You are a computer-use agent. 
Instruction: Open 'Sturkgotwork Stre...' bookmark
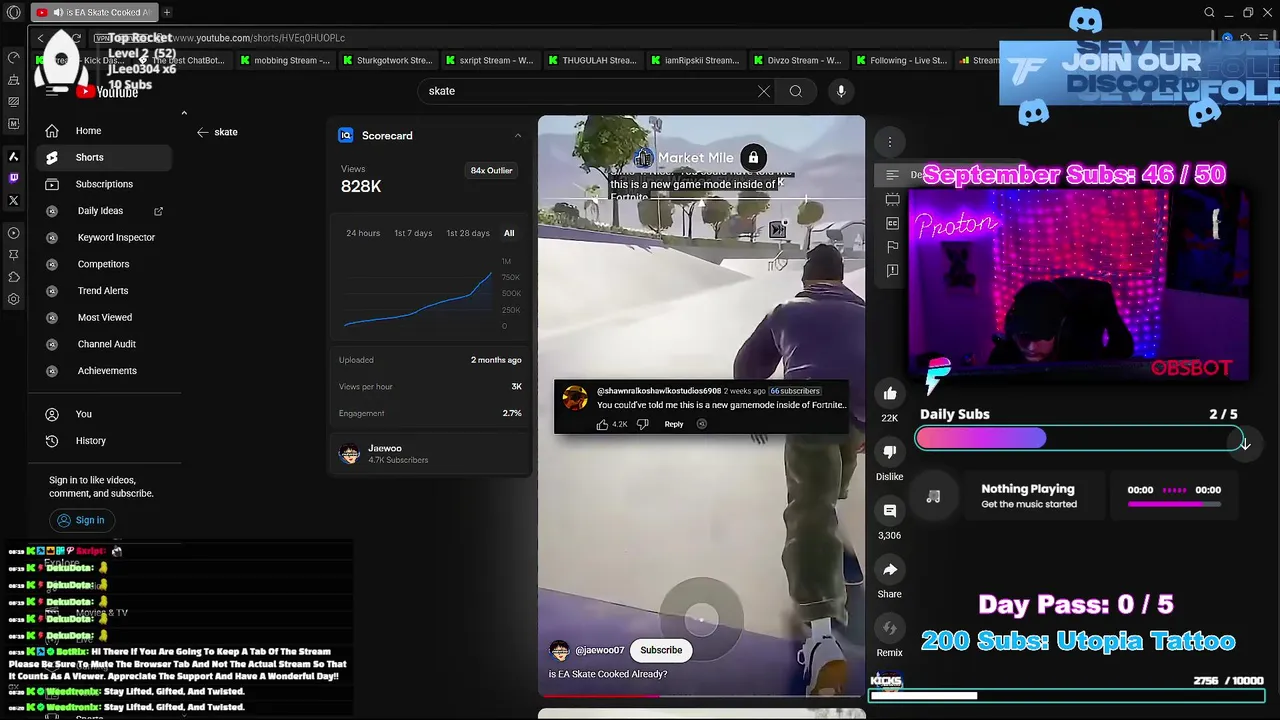coord(387,60)
